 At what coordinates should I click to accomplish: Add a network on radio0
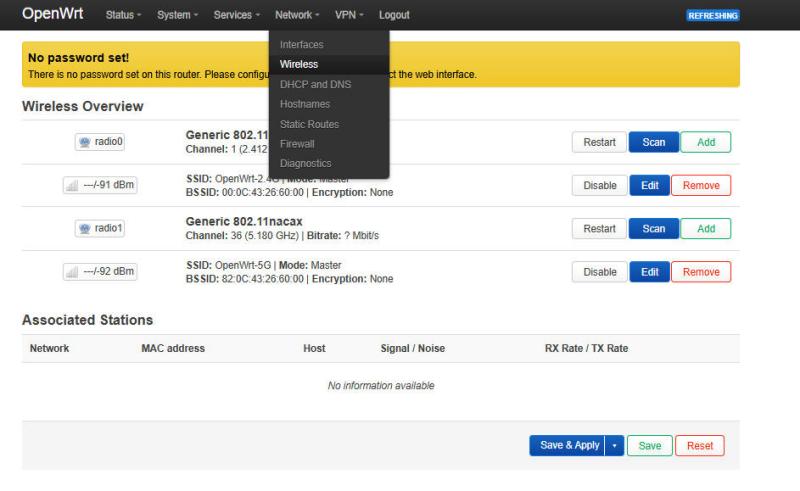706,142
